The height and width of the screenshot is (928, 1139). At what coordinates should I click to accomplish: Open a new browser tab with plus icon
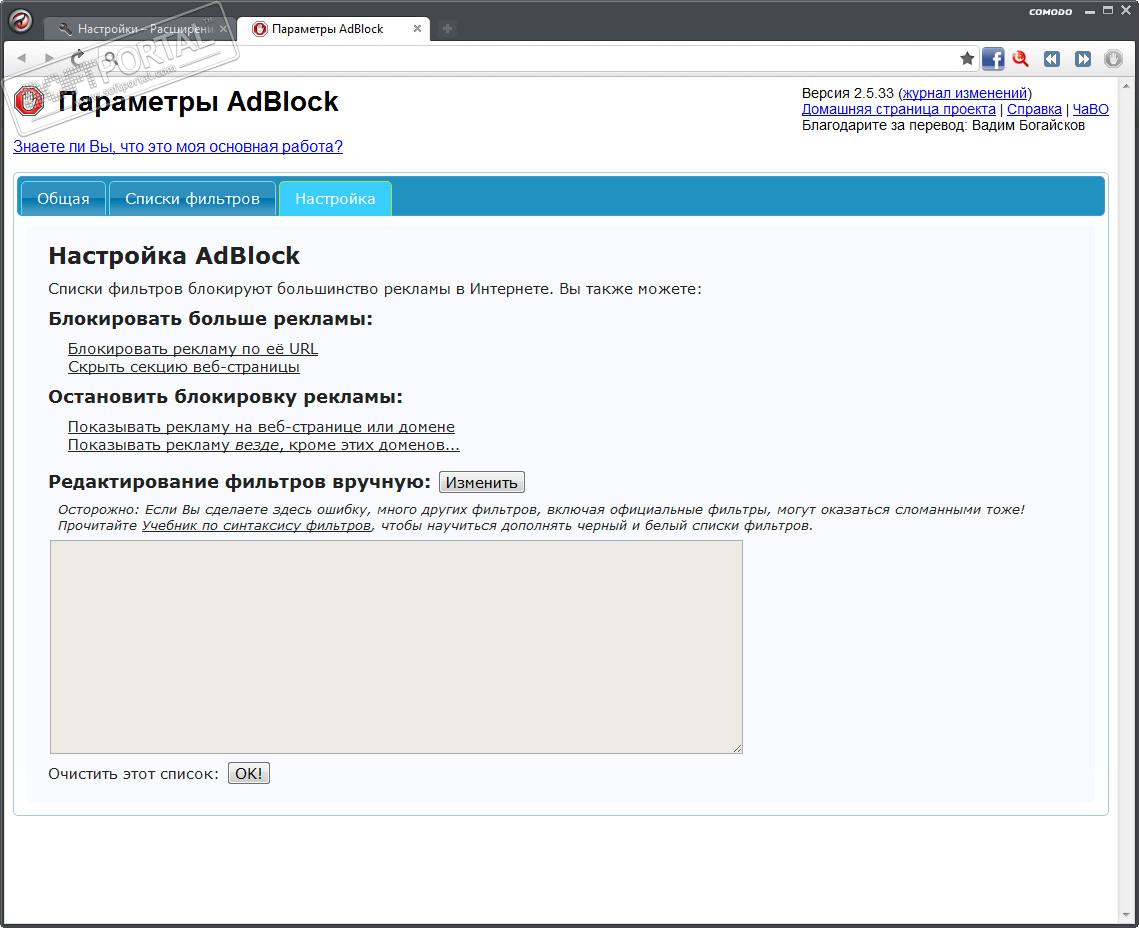(x=447, y=28)
